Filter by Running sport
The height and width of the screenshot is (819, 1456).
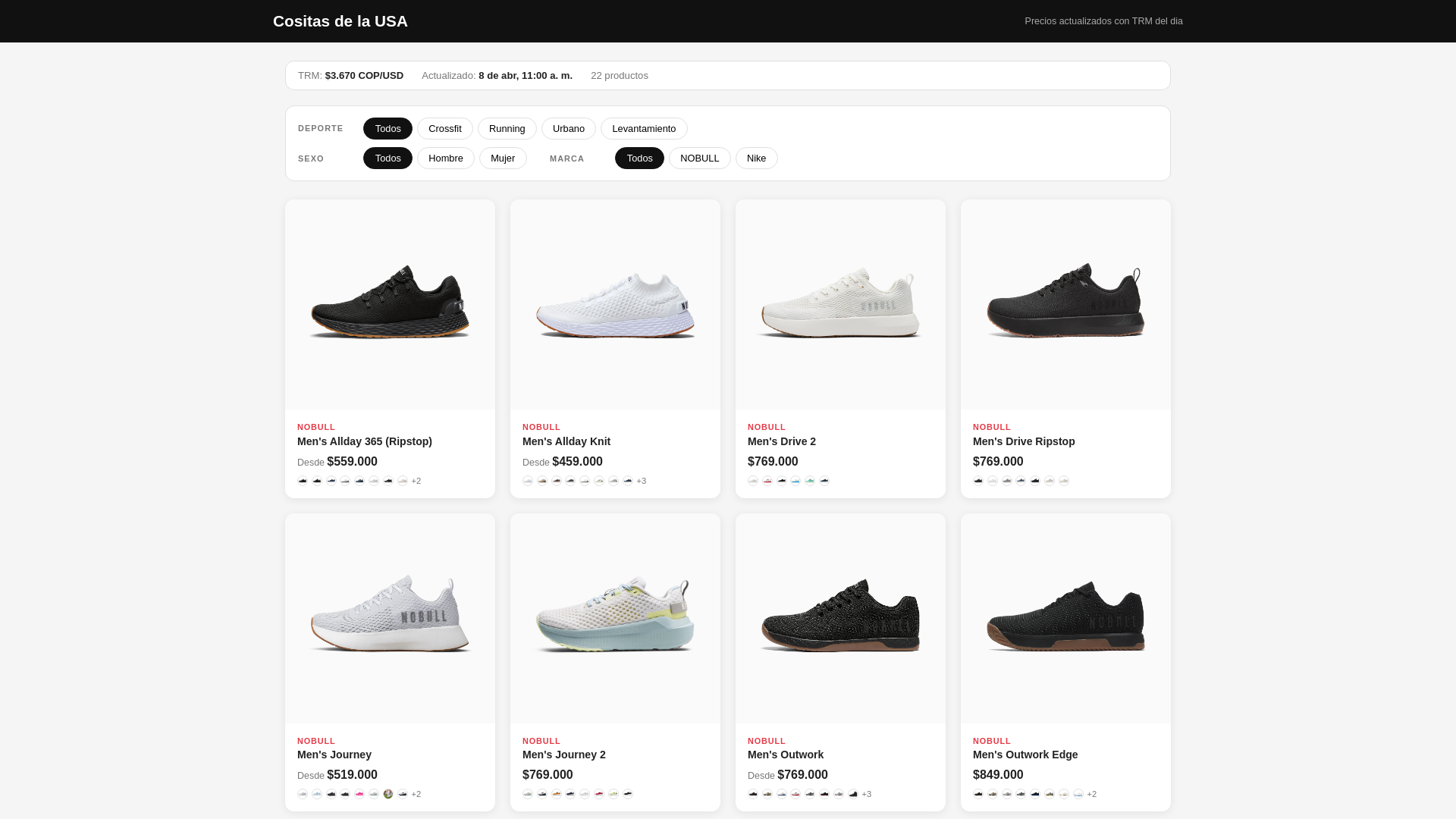tap(507, 129)
